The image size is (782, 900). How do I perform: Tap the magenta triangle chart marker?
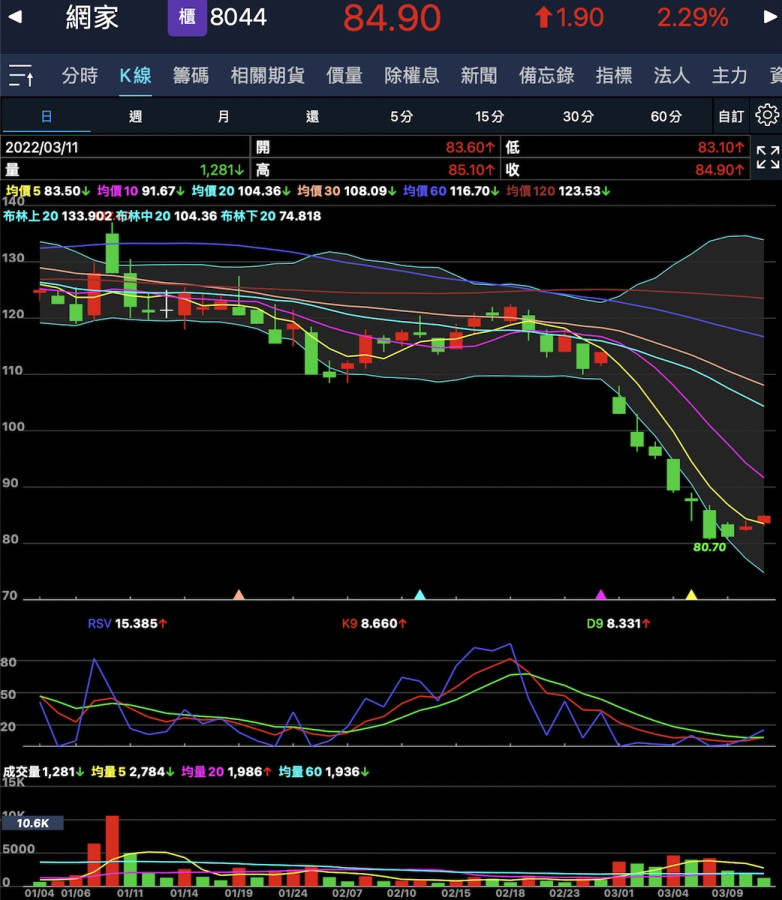pyautogui.click(x=601, y=595)
